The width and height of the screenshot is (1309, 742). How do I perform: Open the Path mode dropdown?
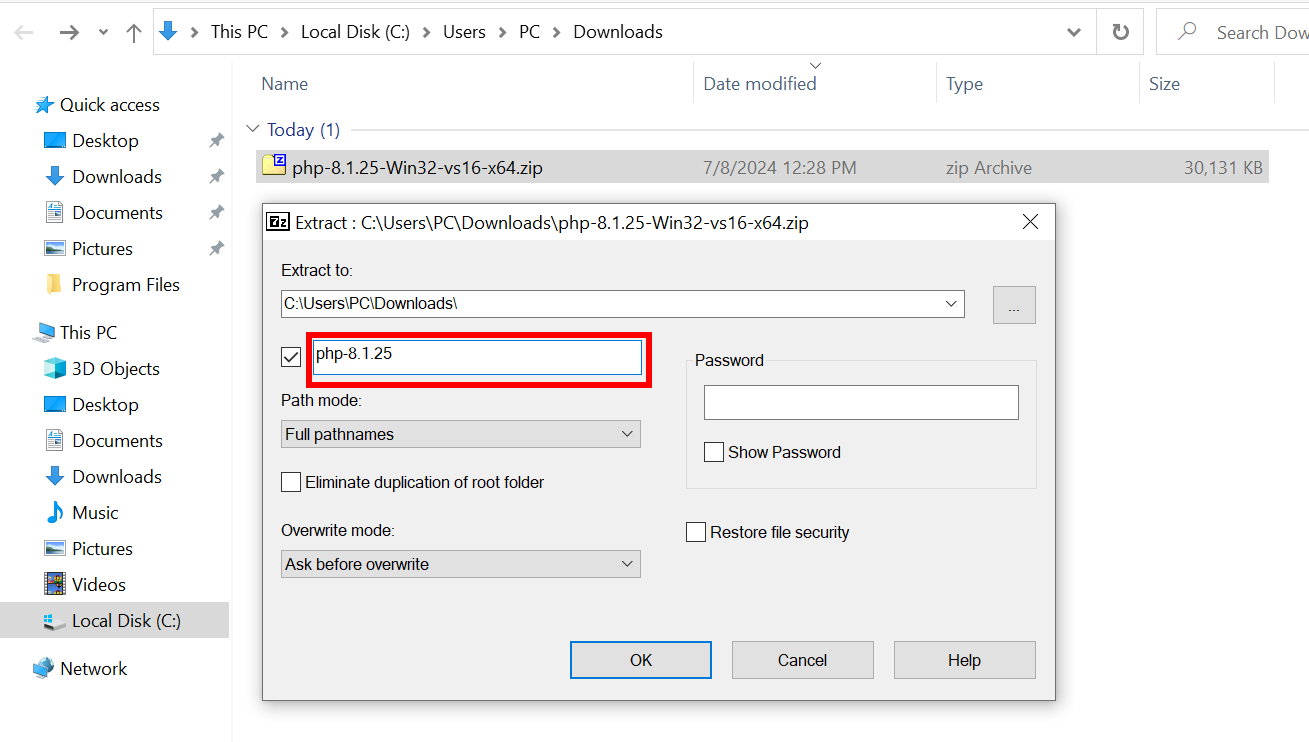461,434
